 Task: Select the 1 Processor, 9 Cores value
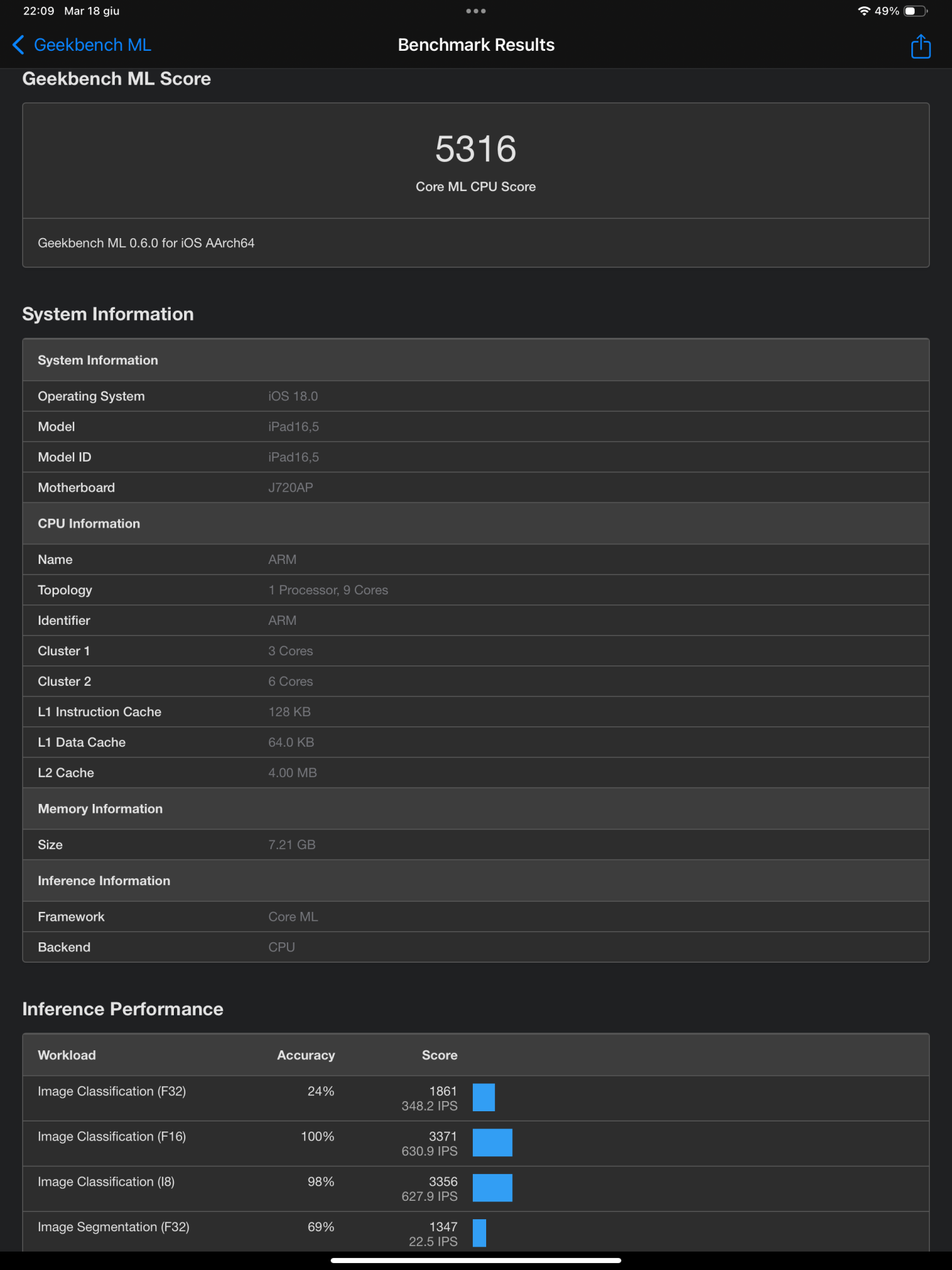(x=327, y=590)
